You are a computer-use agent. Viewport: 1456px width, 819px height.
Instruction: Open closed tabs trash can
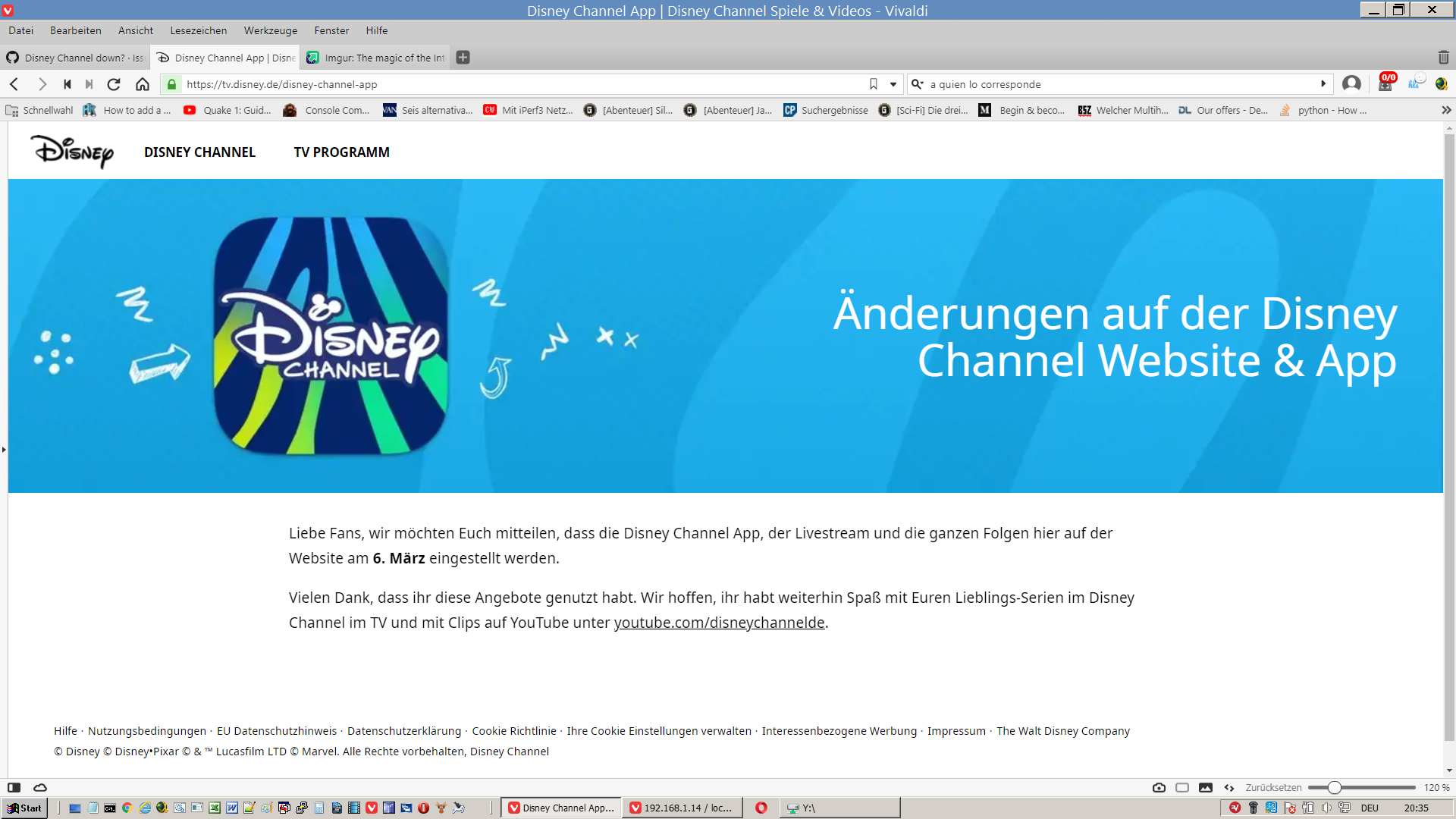(1443, 58)
